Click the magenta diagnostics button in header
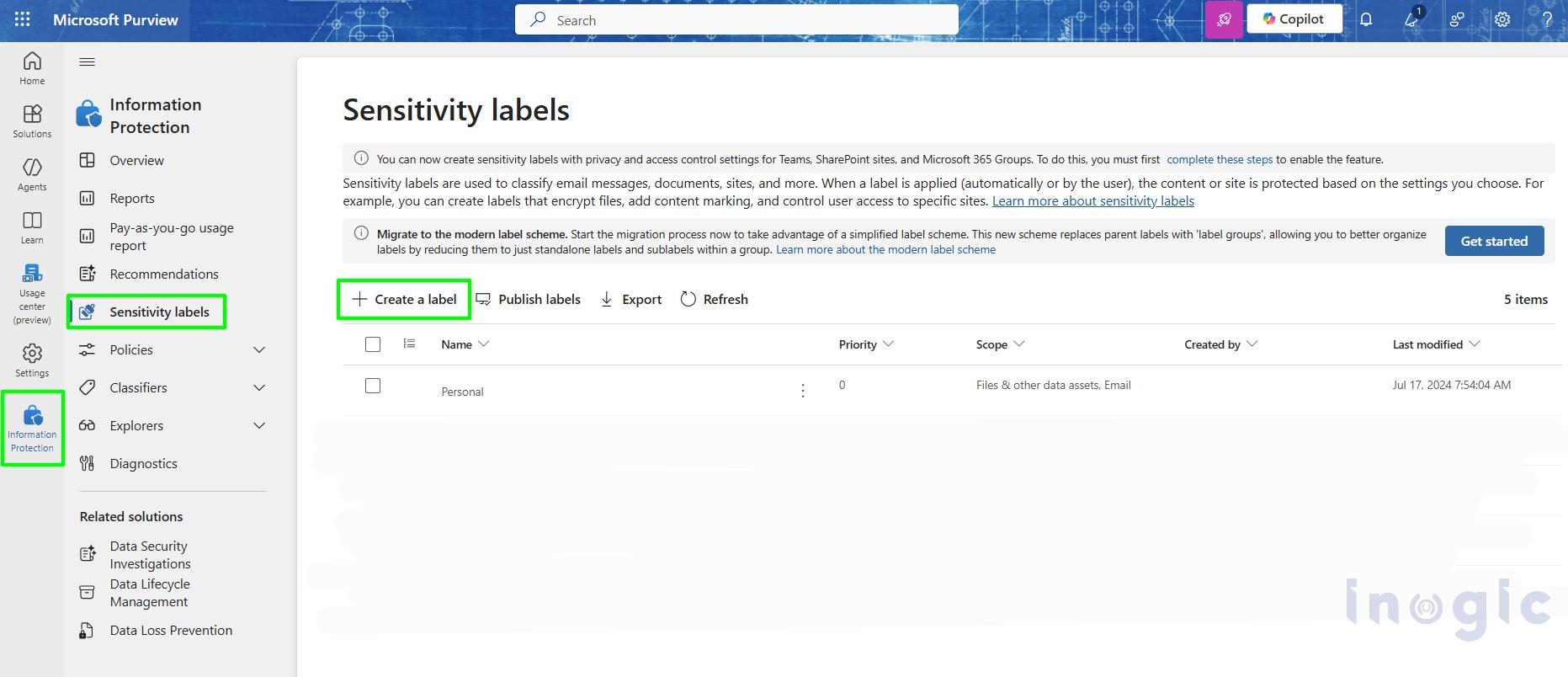The width and height of the screenshot is (1568, 677). click(x=1224, y=19)
